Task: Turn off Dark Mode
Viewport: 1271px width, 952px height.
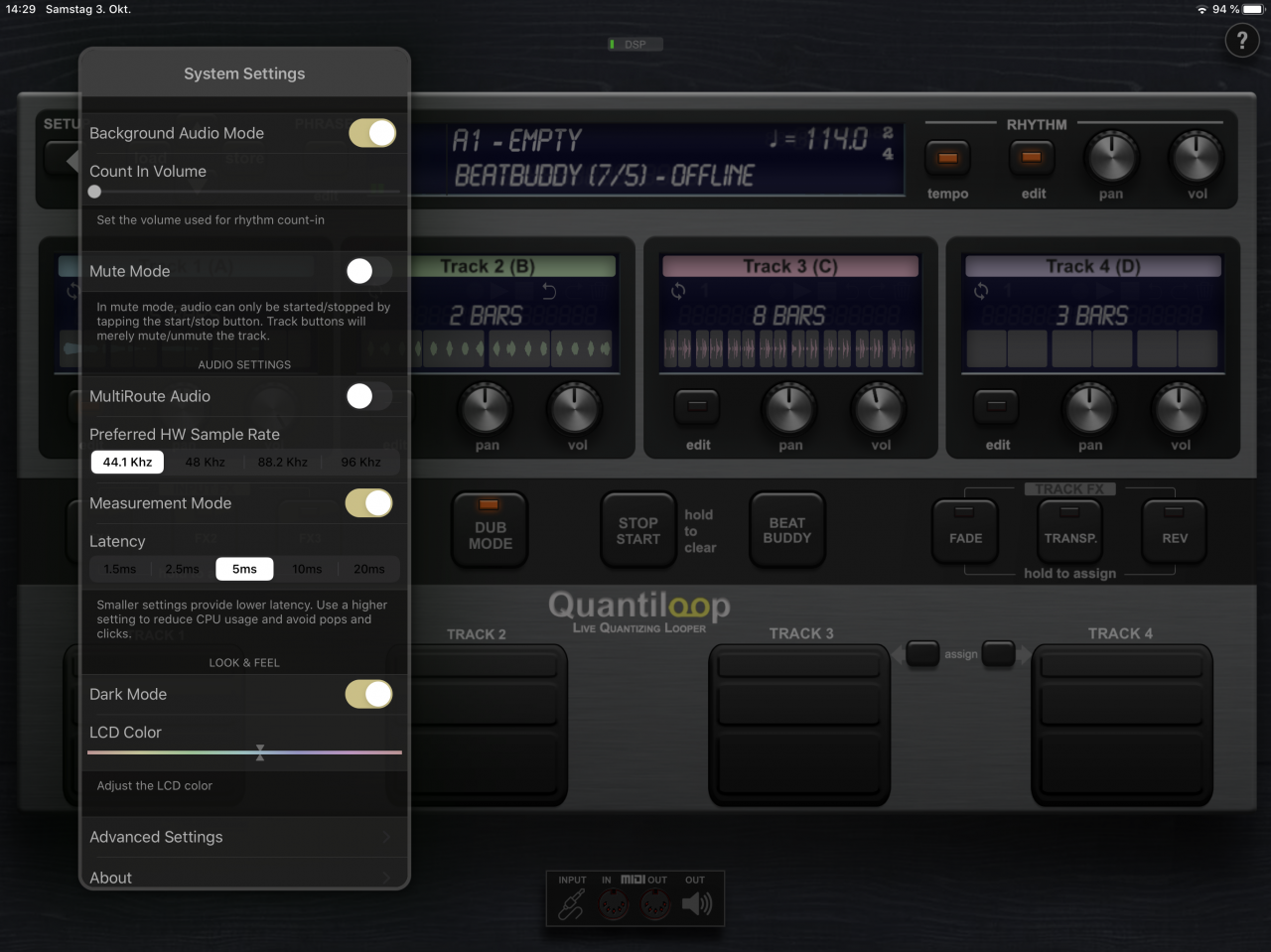Action: (x=368, y=694)
